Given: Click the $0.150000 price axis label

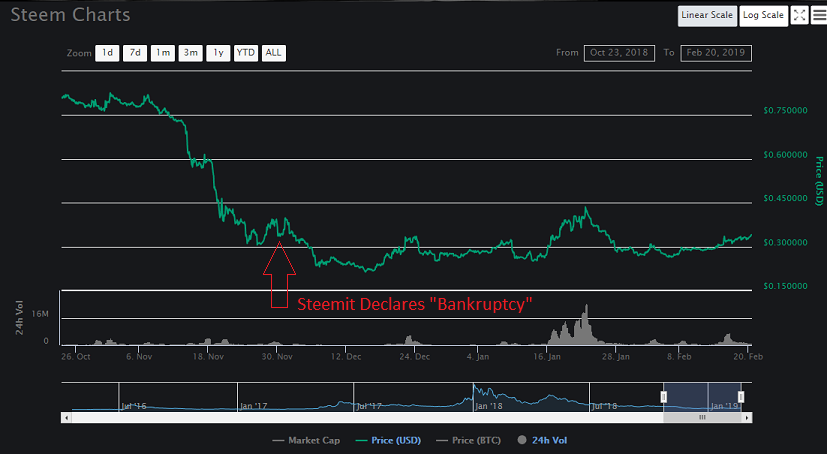Looking at the screenshot, I should pyautogui.click(x=785, y=286).
